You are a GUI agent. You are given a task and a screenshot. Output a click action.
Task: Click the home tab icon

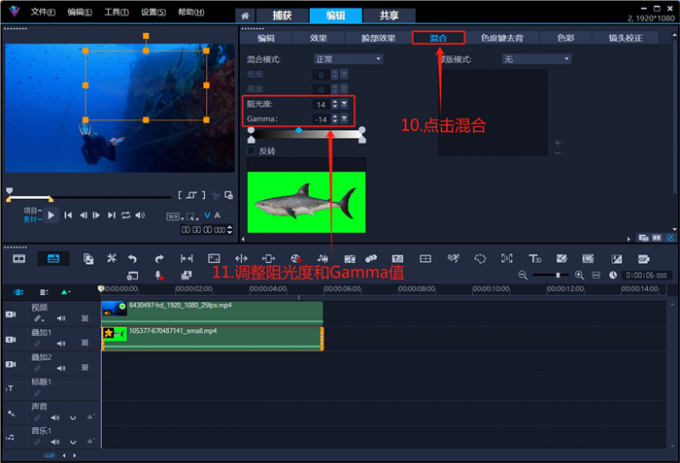[x=245, y=16]
